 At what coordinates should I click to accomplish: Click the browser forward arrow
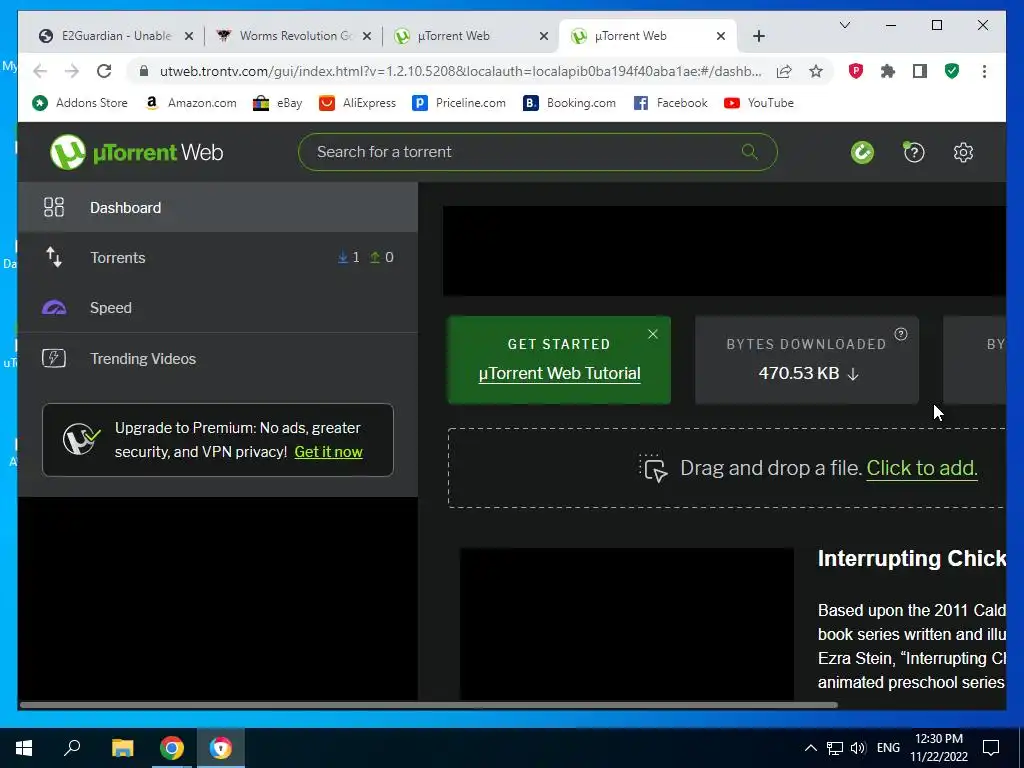coord(72,71)
